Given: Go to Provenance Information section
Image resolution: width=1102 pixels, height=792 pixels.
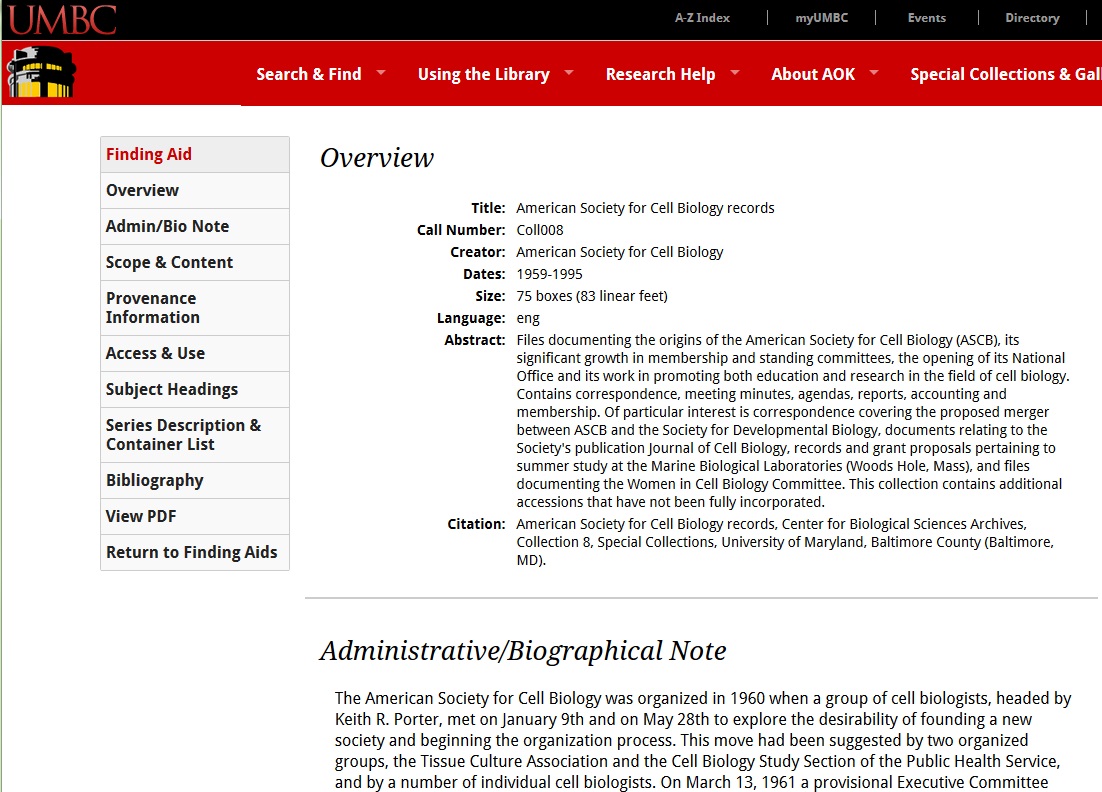Looking at the screenshot, I should tap(195, 308).
